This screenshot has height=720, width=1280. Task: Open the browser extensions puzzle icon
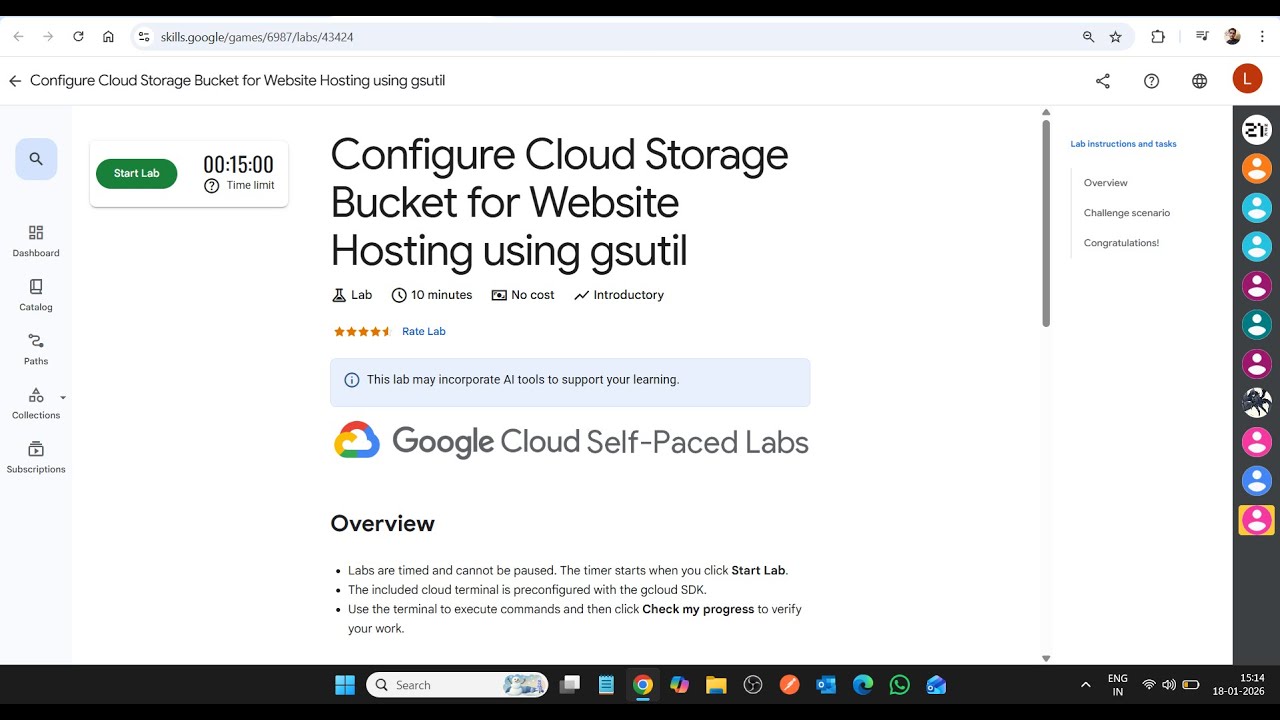tap(1158, 37)
